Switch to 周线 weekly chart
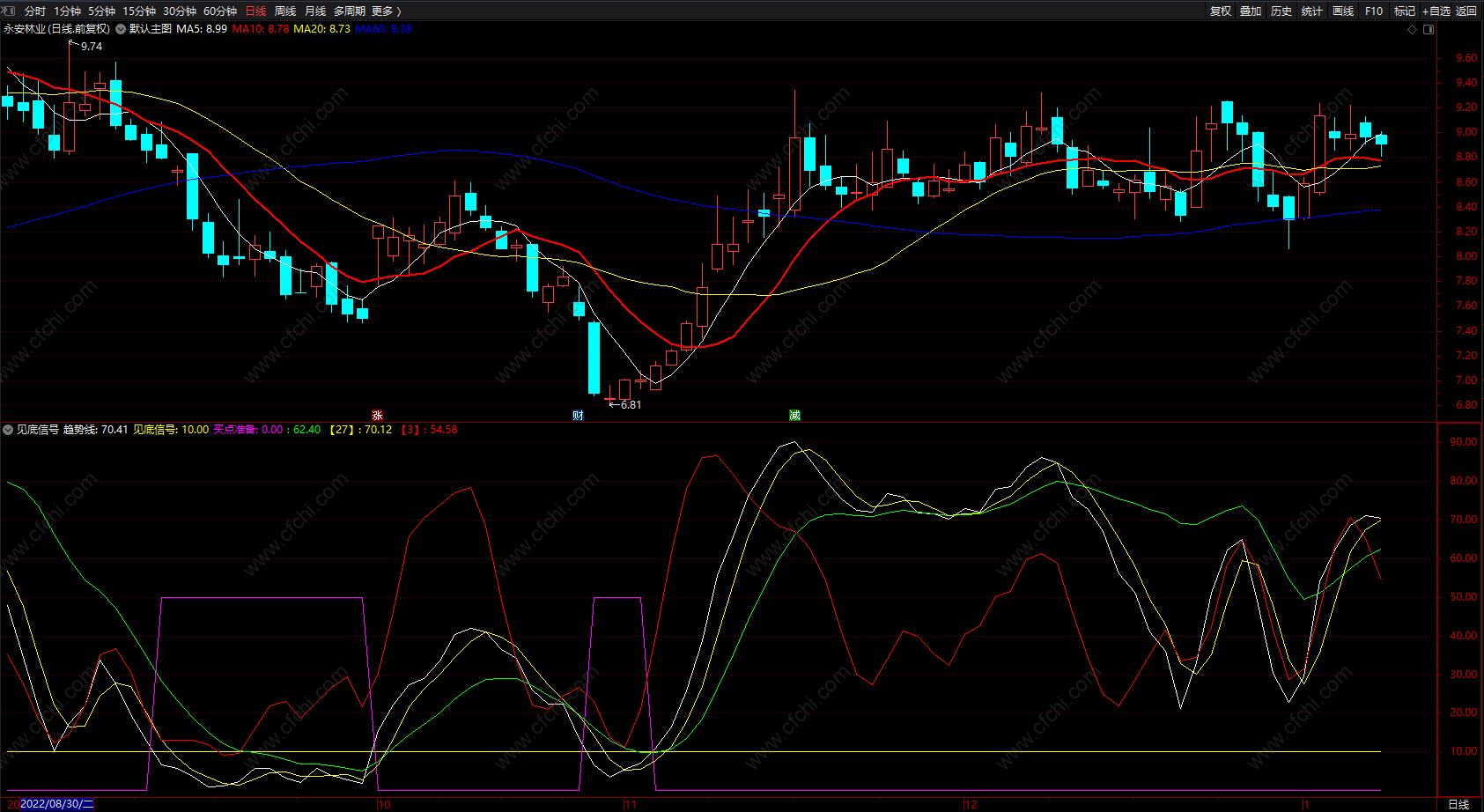The image size is (1484, 812). click(x=285, y=11)
